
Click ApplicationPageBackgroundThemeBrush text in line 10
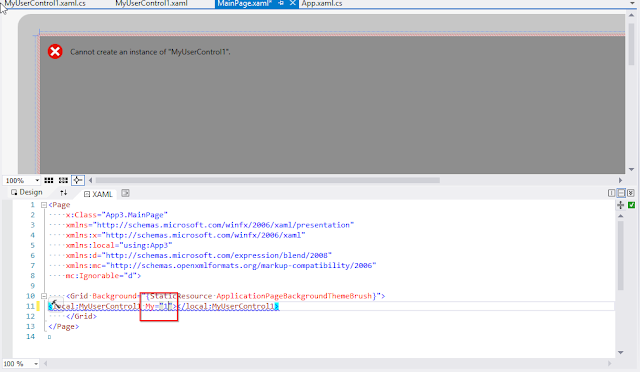coord(294,296)
